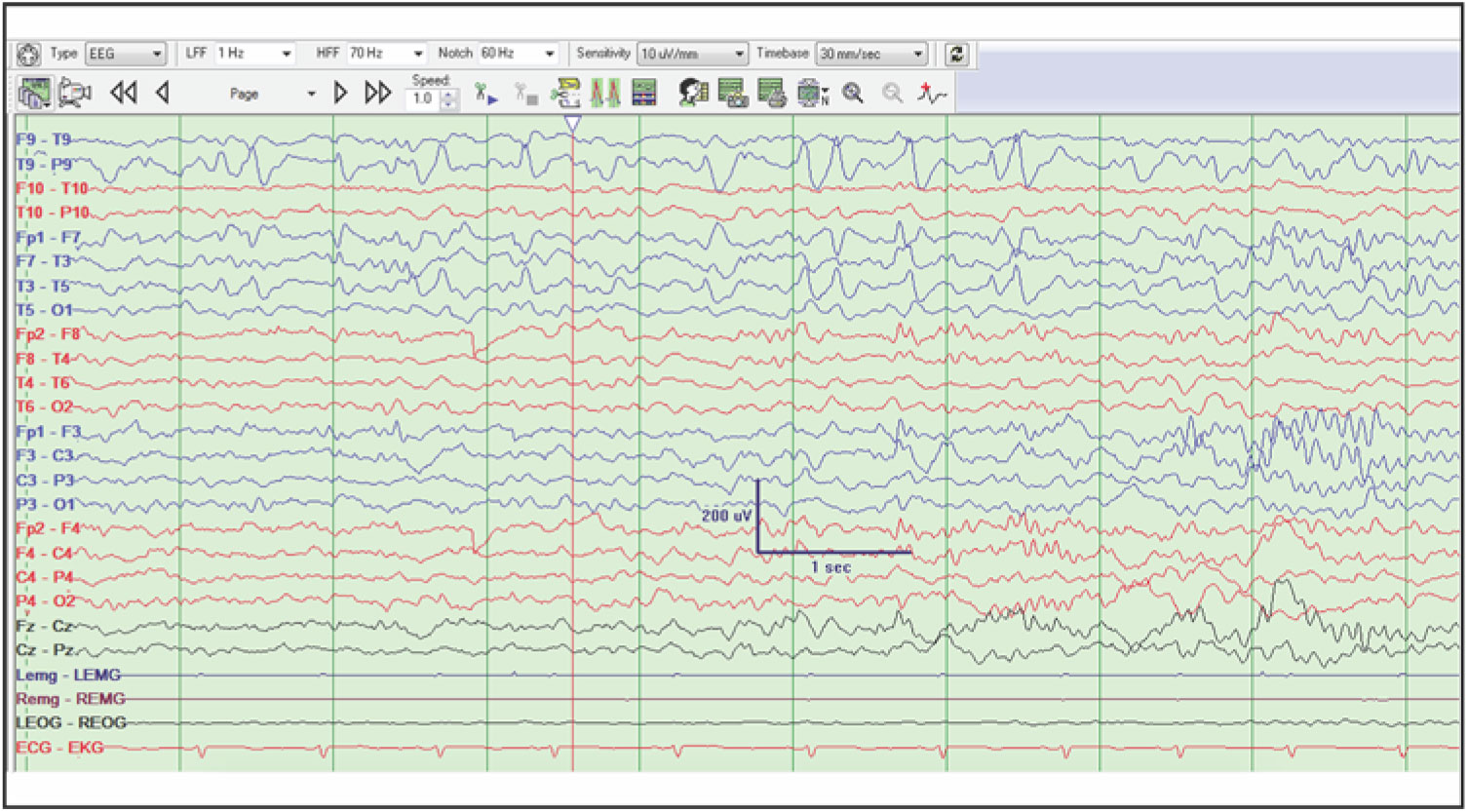This screenshot has height=812, width=1468.
Task: Open the Type EEG dropdown
Action: pyautogui.click(x=156, y=54)
